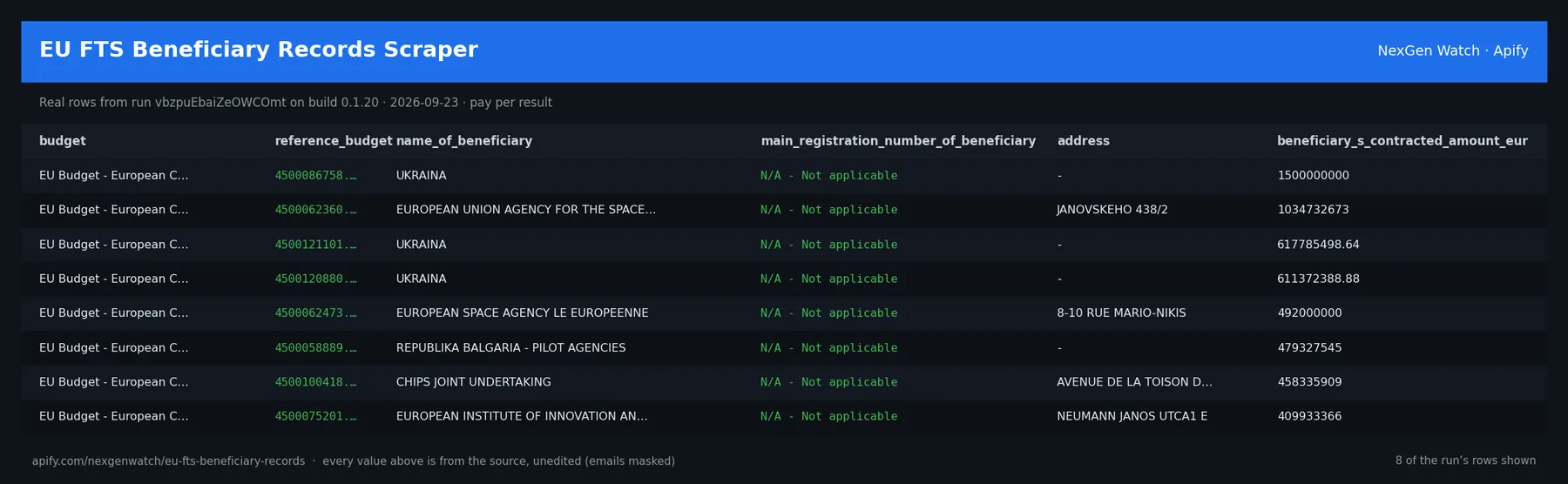Click UKRAINA in the 617785498.64 row
The width and height of the screenshot is (1568, 484).
click(421, 245)
